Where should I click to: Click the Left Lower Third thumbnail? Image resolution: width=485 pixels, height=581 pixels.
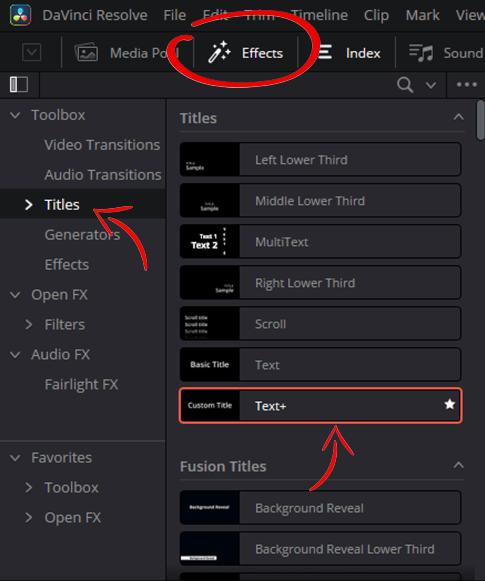coord(210,160)
